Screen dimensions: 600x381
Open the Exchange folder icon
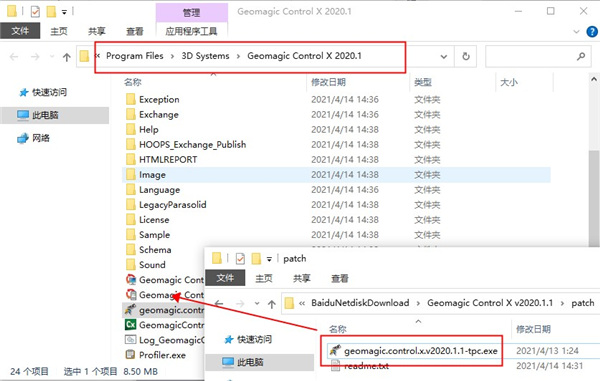point(130,114)
